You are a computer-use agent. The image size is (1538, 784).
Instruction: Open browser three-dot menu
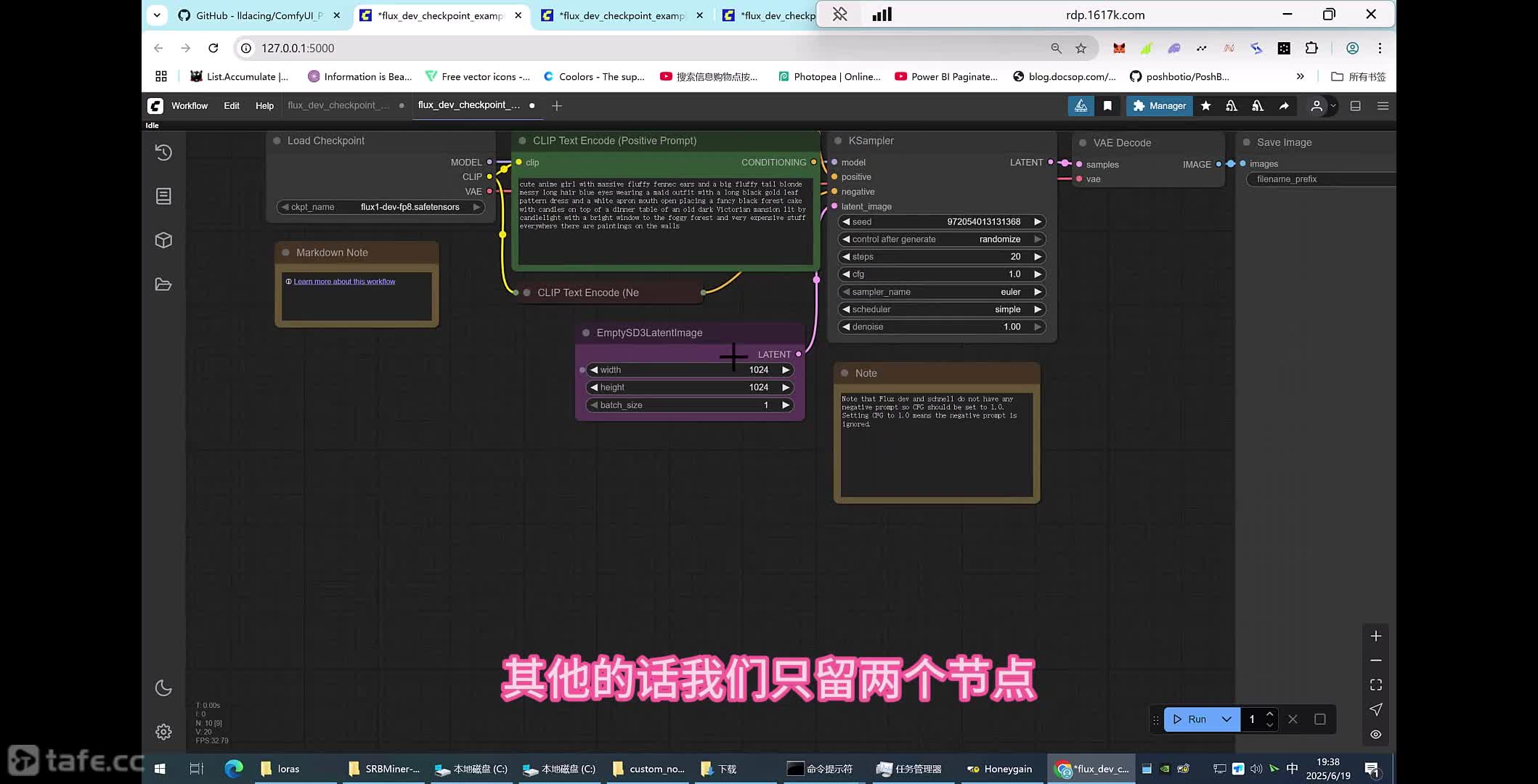pyautogui.click(x=1380, y=48)
